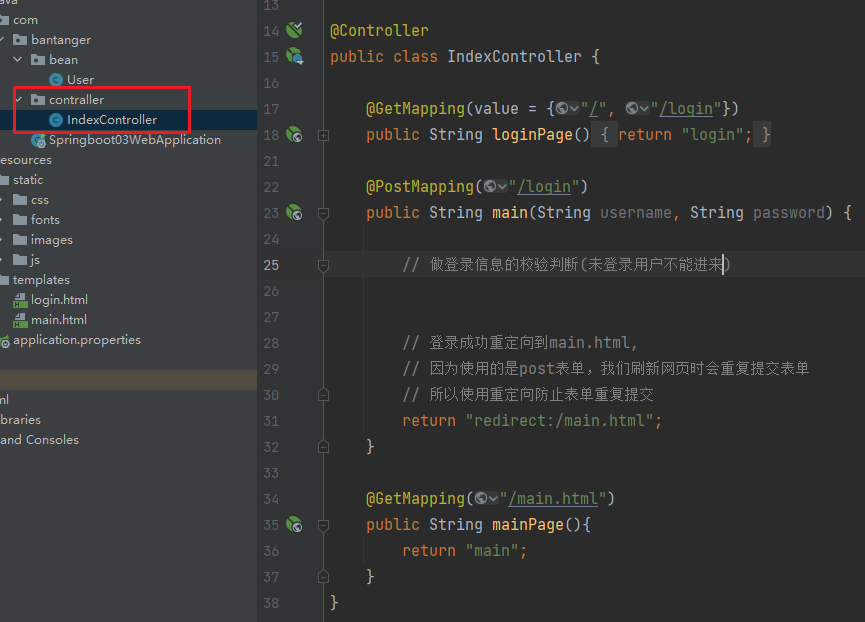865x622 pixels.
Task: Click line number 25 in the gutter
Action: click(x=271, y=265)
